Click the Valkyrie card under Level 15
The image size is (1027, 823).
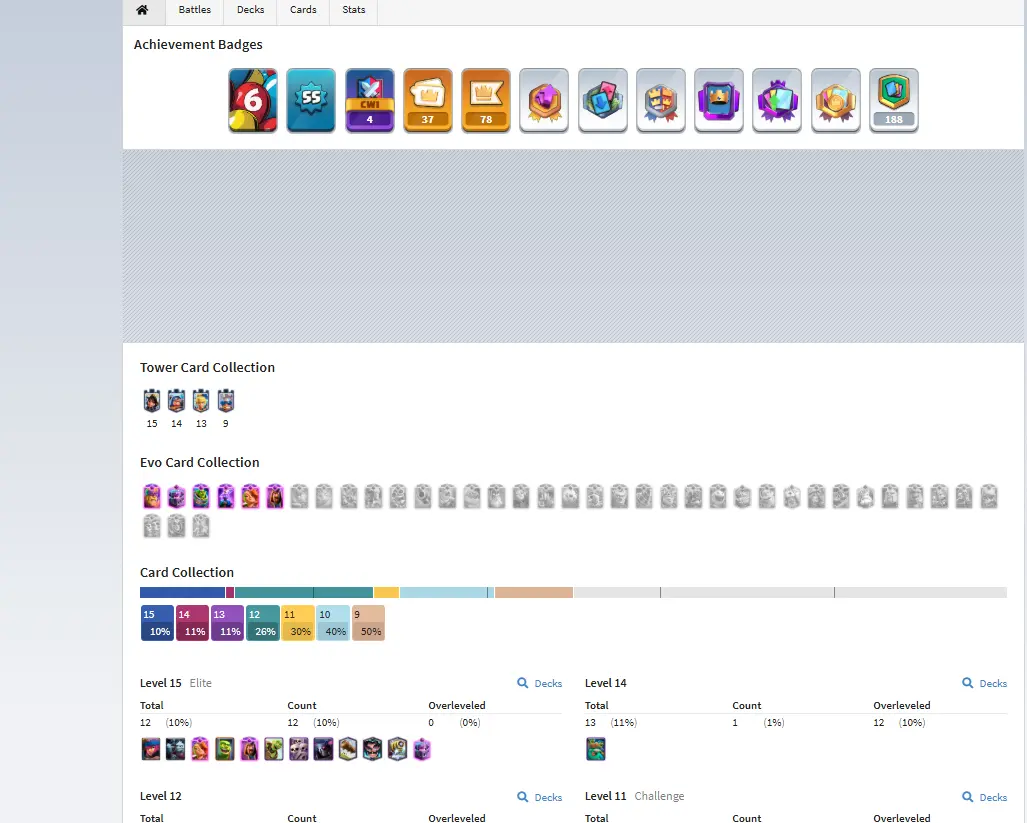pos(200,749)
